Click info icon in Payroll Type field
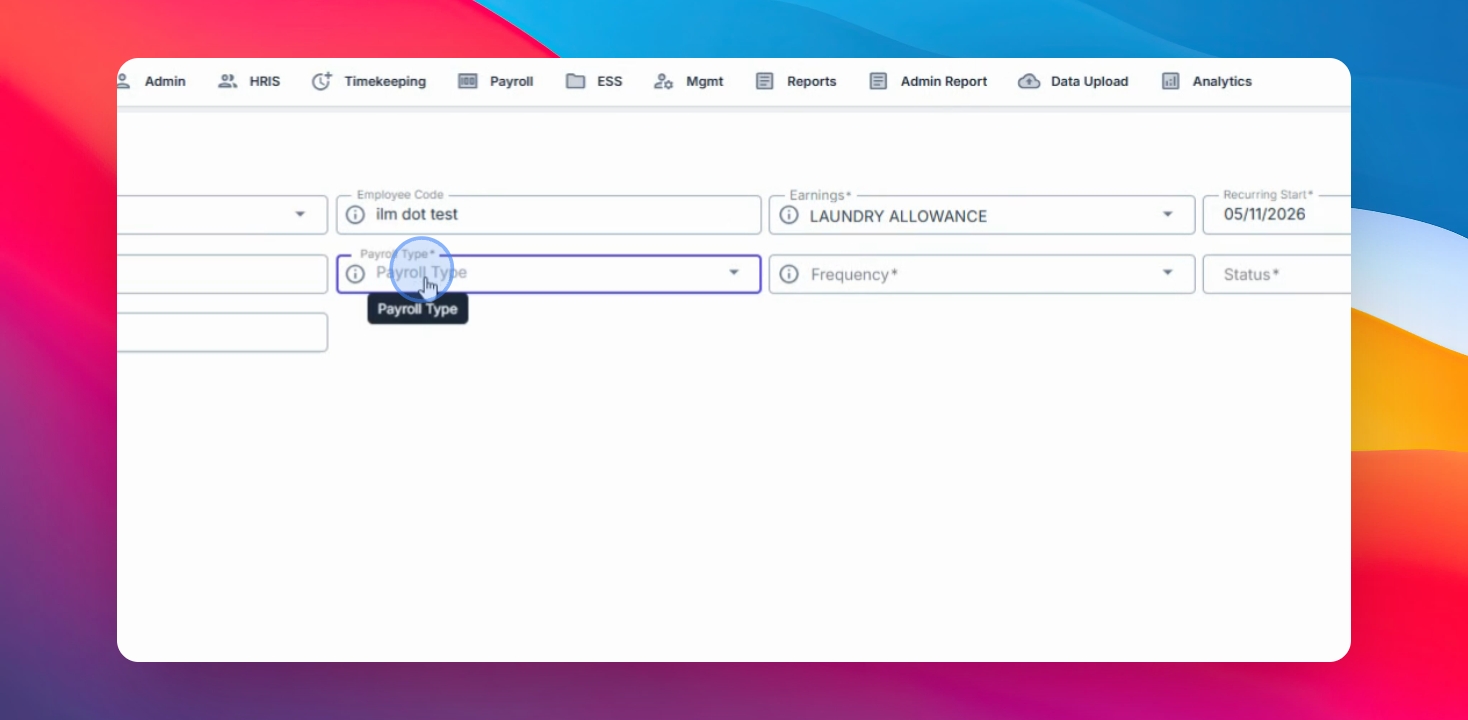This screenshot has height=720, width=1468. click(x=355, y=274)
